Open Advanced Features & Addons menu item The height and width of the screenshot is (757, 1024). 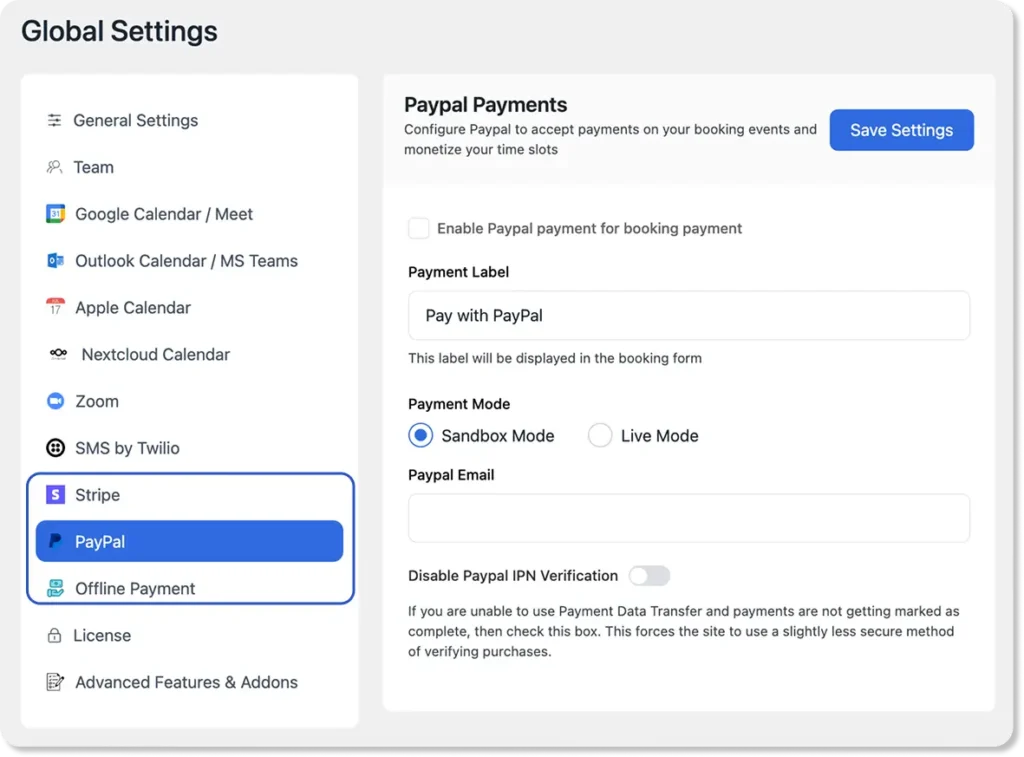click(186, 683)
